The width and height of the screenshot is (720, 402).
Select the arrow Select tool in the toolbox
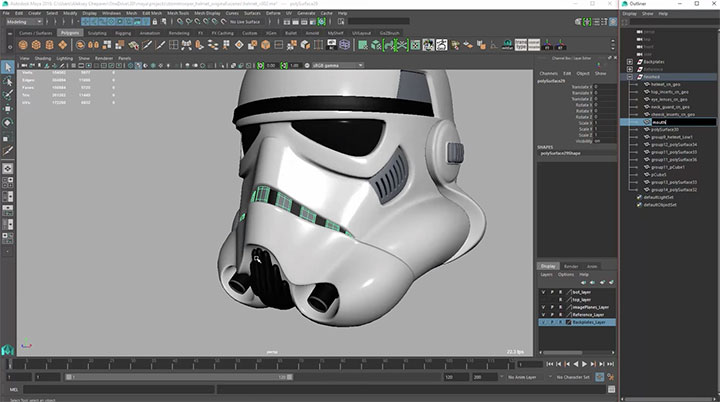click(x=7, y=67)
